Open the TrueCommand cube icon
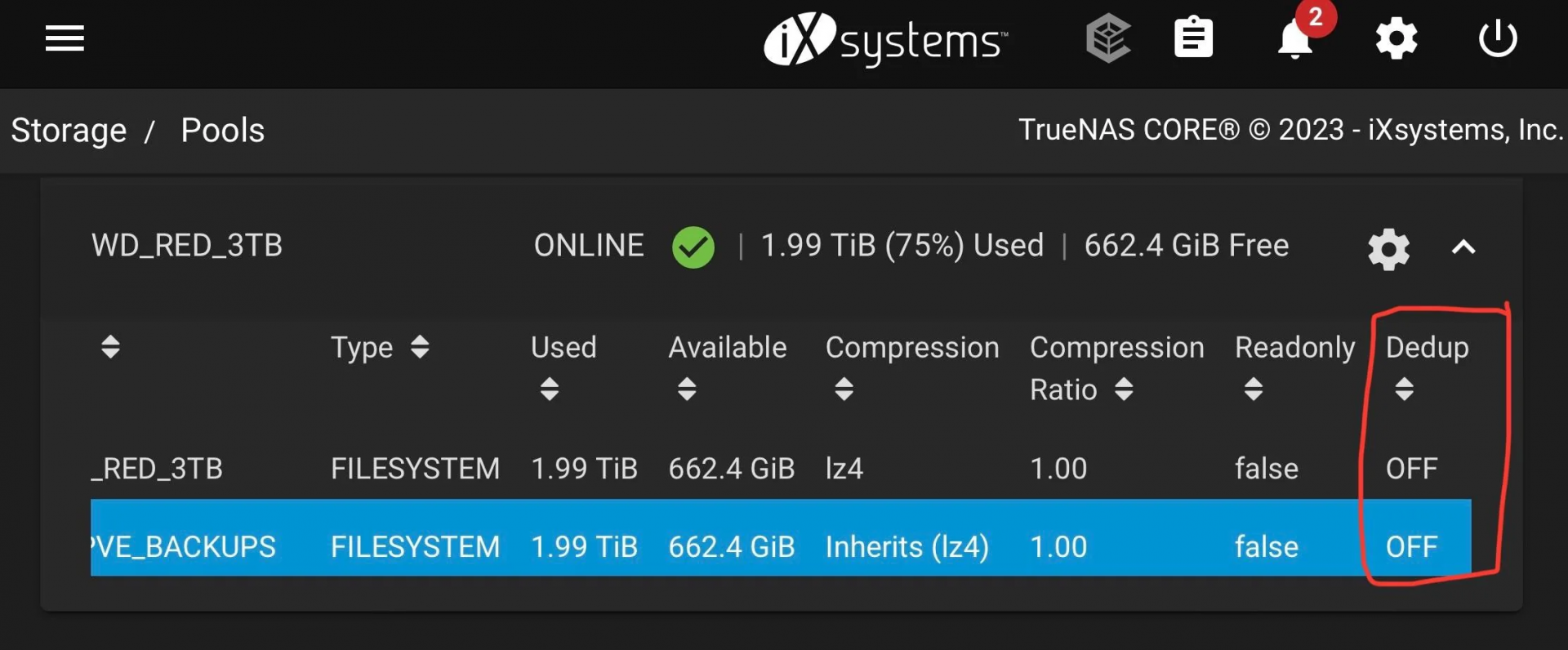Screen dimensions: 1568x650 1108,38
